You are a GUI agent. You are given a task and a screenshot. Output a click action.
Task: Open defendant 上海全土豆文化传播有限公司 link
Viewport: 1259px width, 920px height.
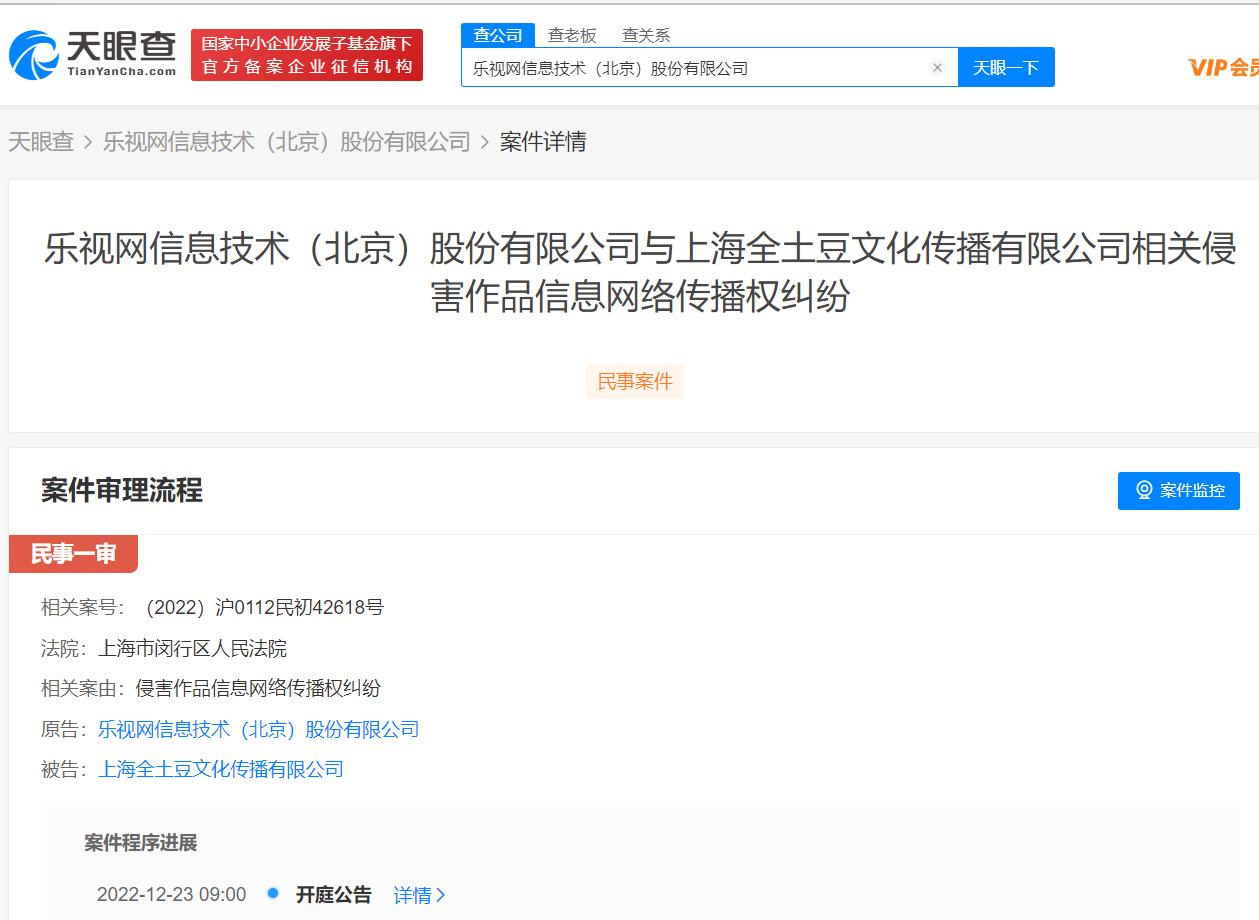pos(221,769)
